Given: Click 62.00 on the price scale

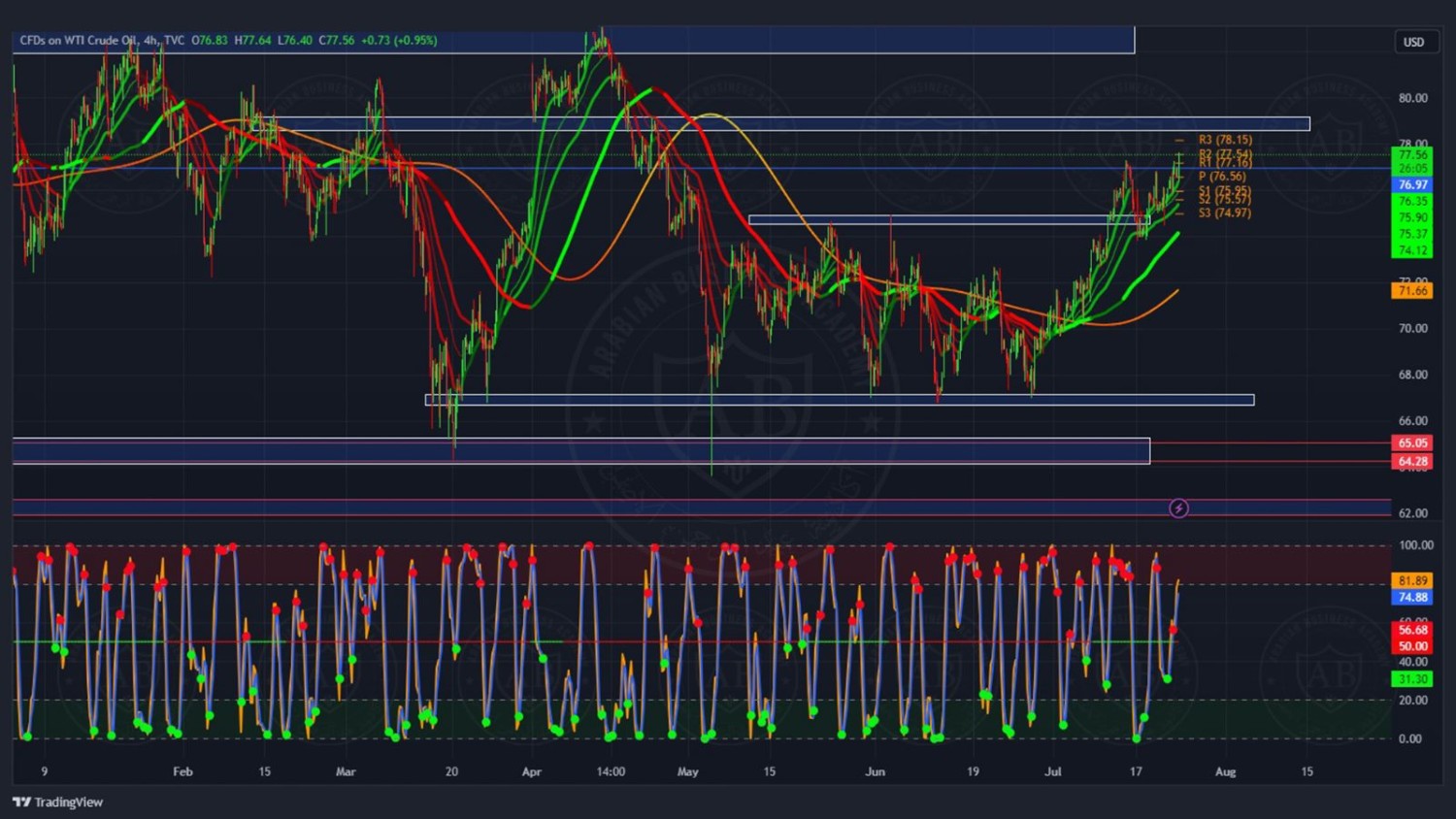Looking at the screenshot, I should [x=1412, y=513].
